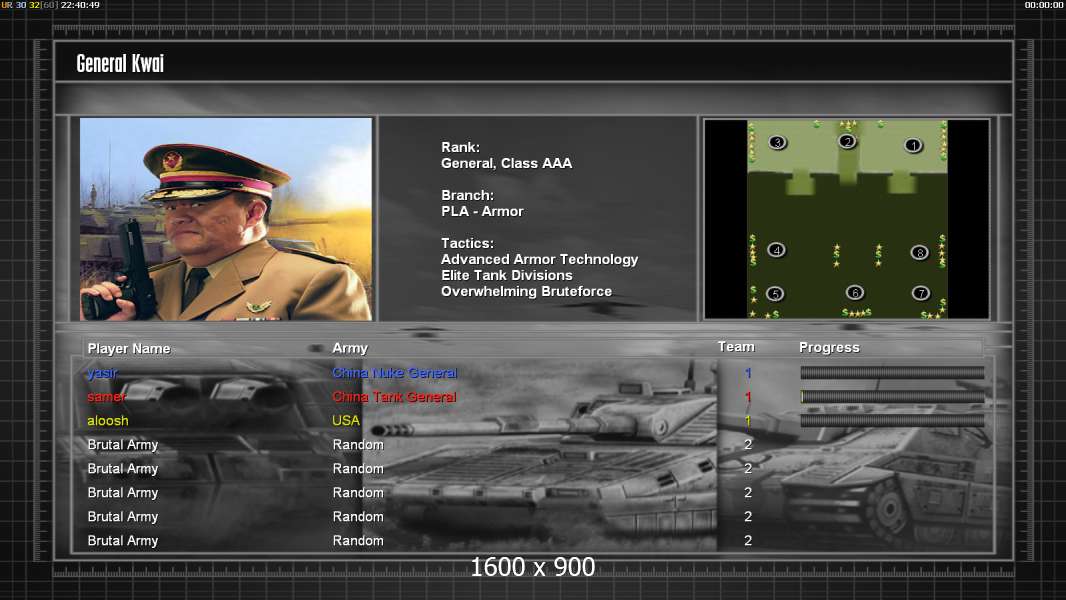Click General, Class AAA rank text
The height and width of the screenshot is (600, 1066).
[506, 163]
